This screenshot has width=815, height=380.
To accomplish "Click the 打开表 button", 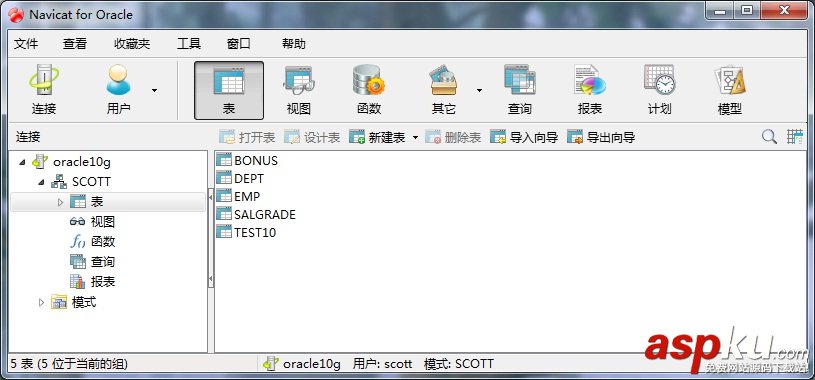I will [x=247, y=137].
